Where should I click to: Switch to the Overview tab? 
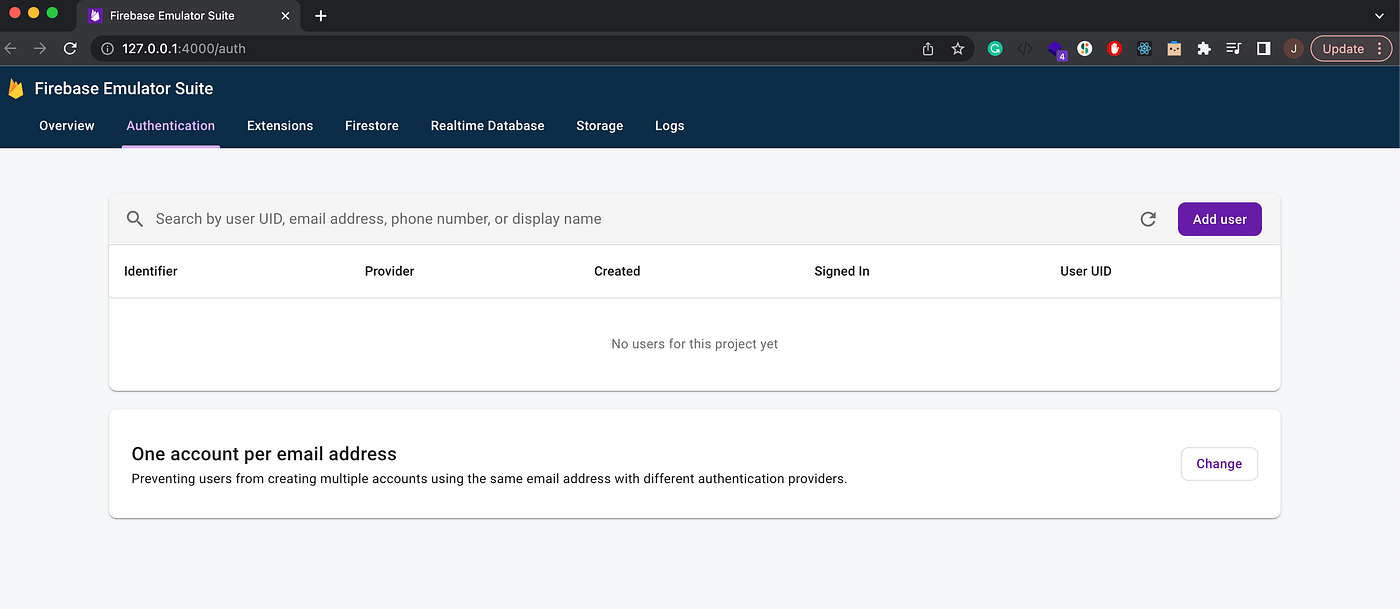pos(67,126)
